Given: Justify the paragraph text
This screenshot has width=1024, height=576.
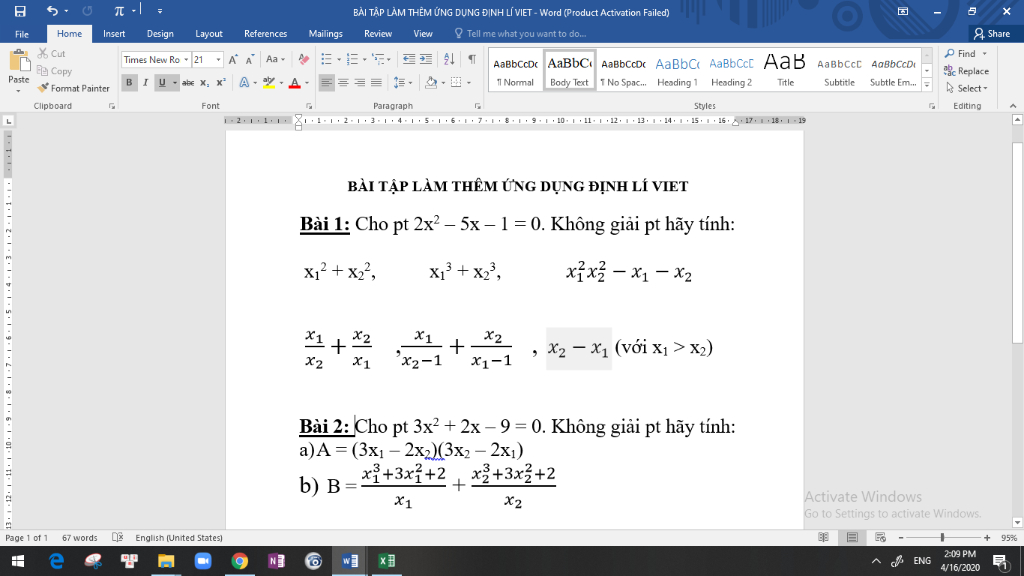Looking at the screenshot, I should pos(376,83).
